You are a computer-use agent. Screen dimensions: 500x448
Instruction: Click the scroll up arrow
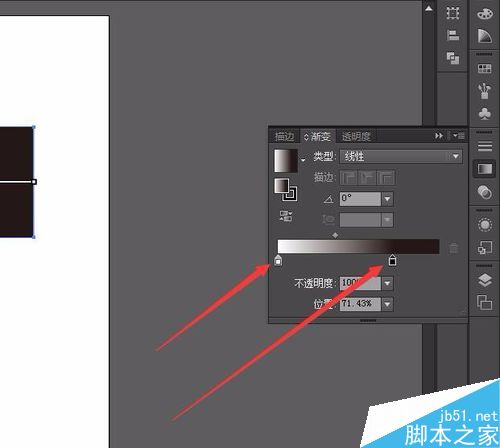coord(429,8)
